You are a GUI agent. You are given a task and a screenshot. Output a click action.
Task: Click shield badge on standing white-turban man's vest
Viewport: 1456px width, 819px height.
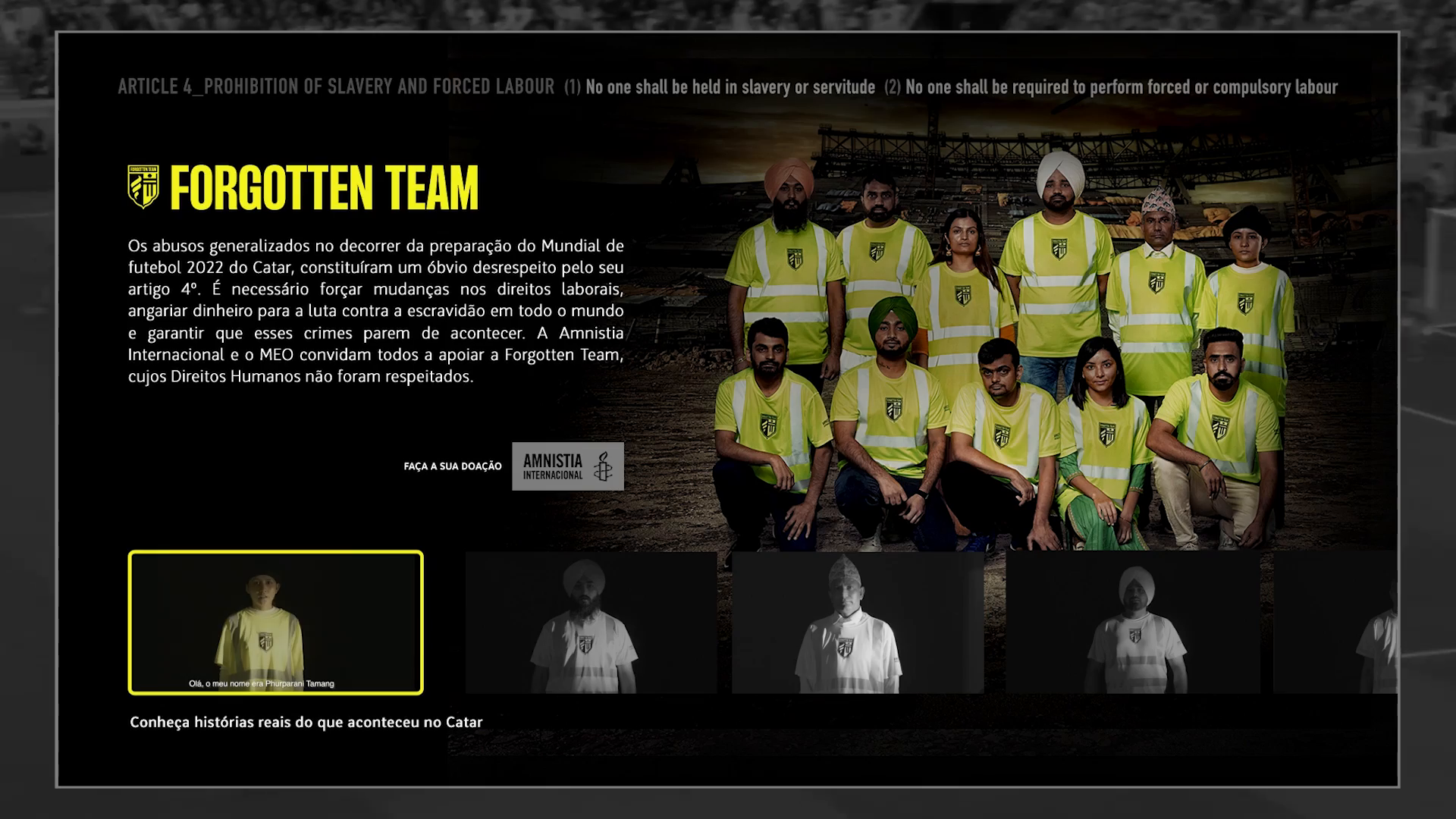click(x=1059, y=247)
